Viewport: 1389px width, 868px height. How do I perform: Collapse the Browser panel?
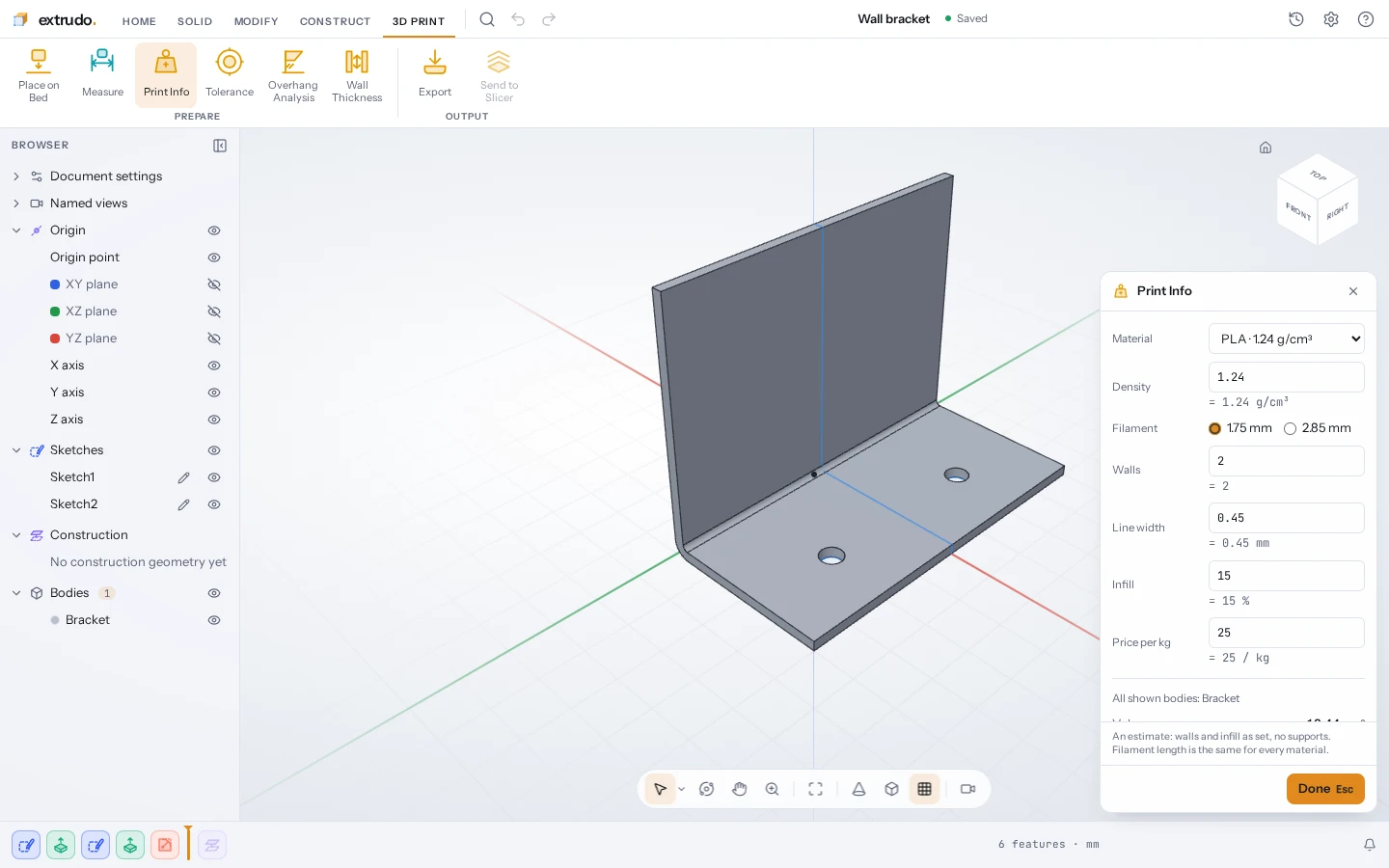point(220,146)
